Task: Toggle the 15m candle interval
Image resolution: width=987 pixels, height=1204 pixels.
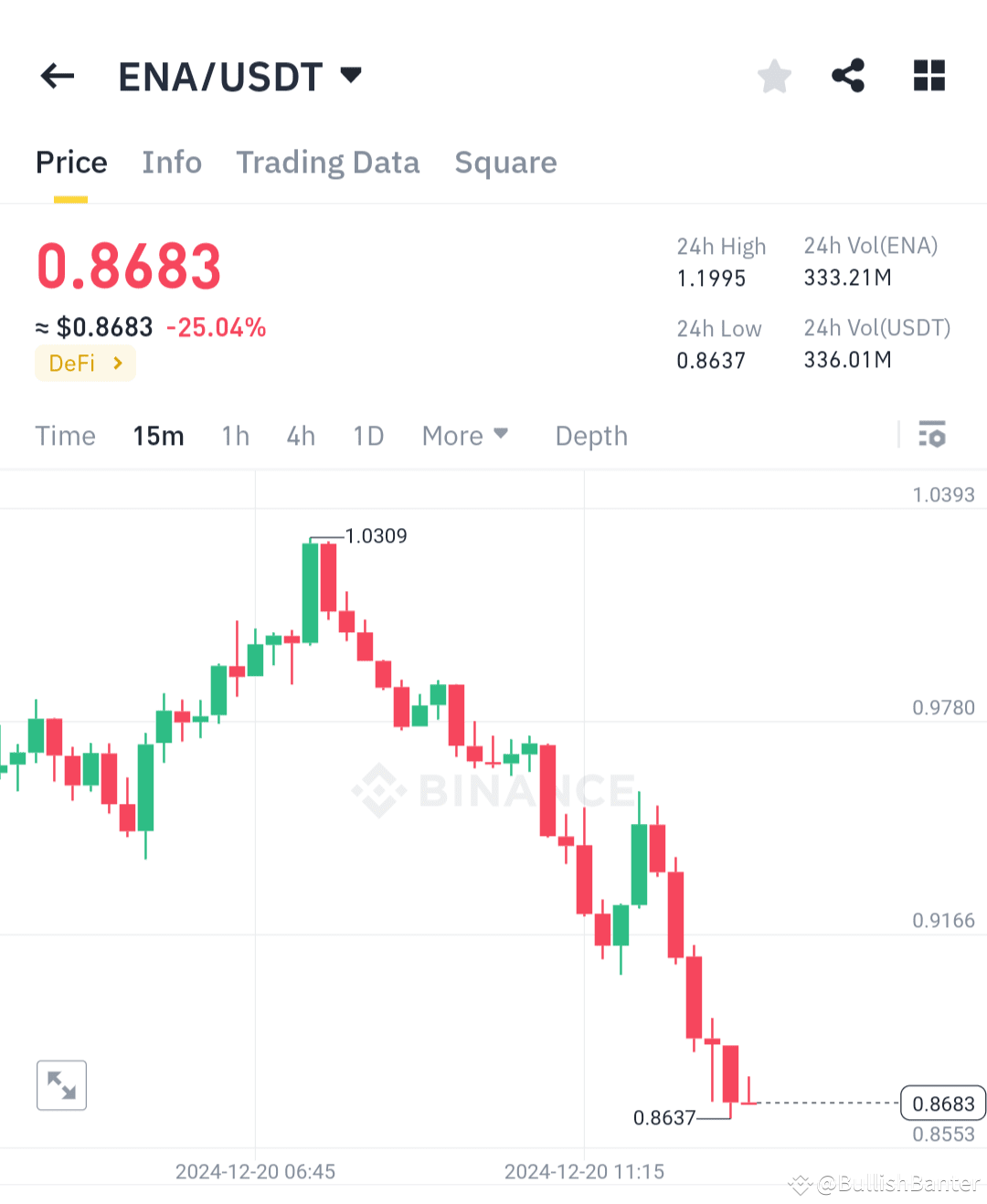Action: 158,436
